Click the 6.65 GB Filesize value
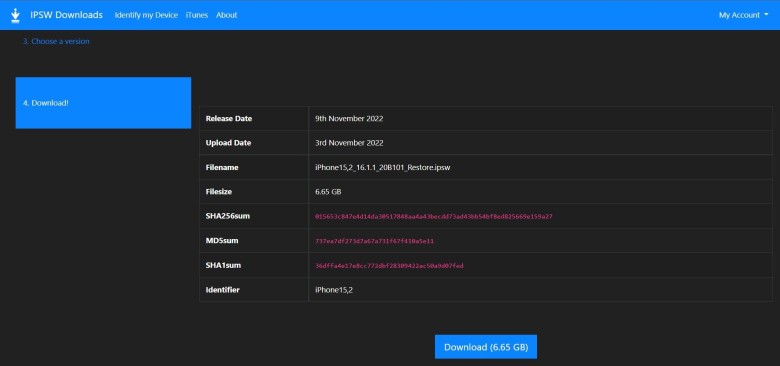Screen dimensions: 780x366 328,192
